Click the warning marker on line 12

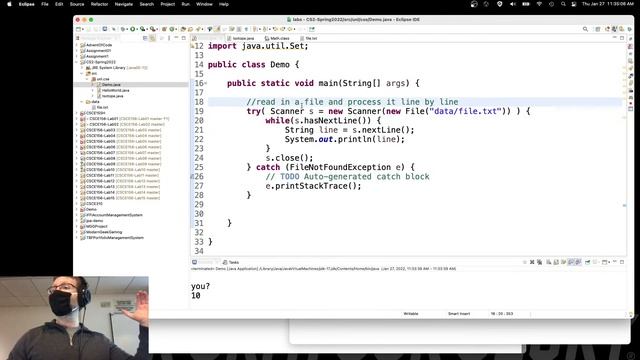click(x=192, y=46)
